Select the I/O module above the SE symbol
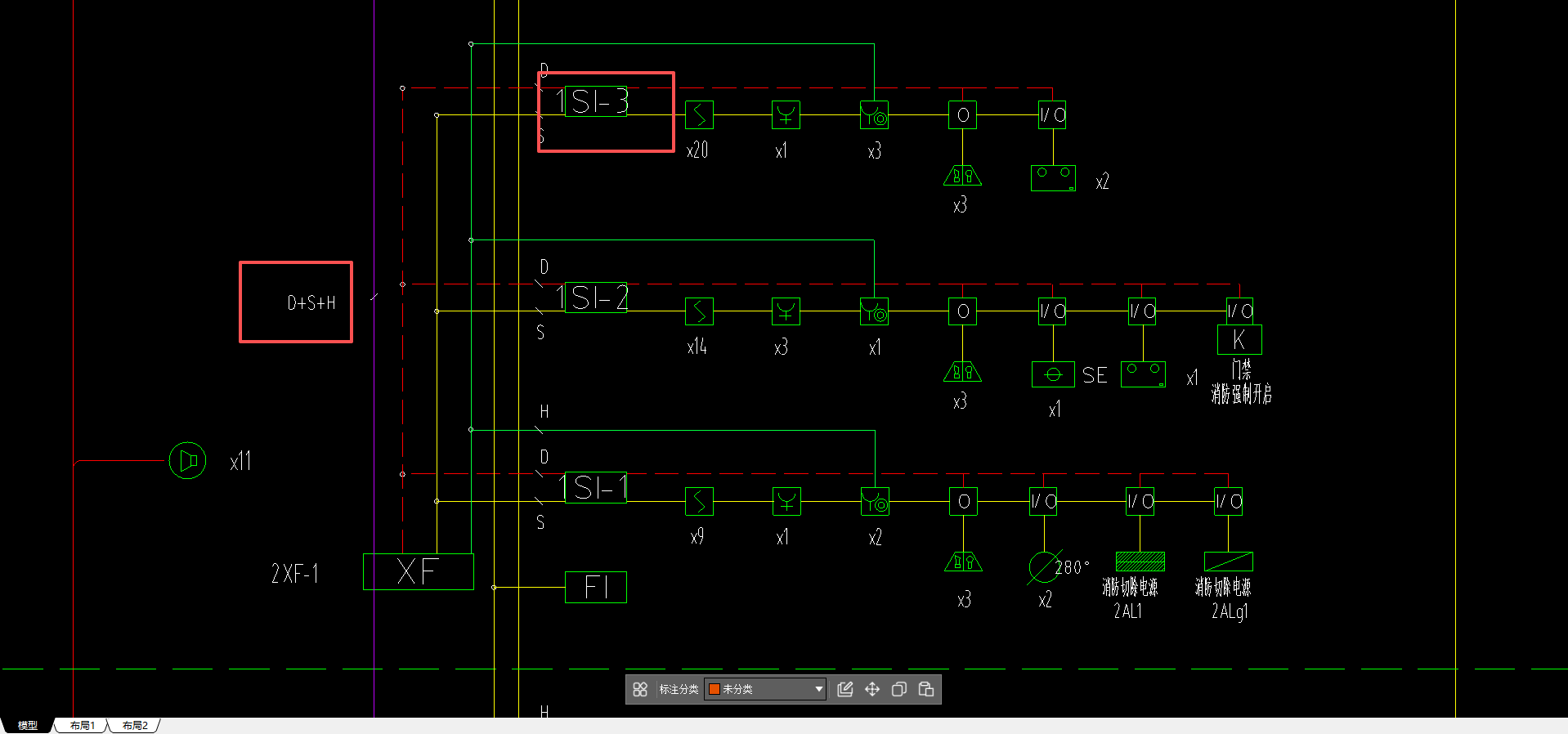The height and width of the screenshot is (734, 1568). click(1052, 311)
